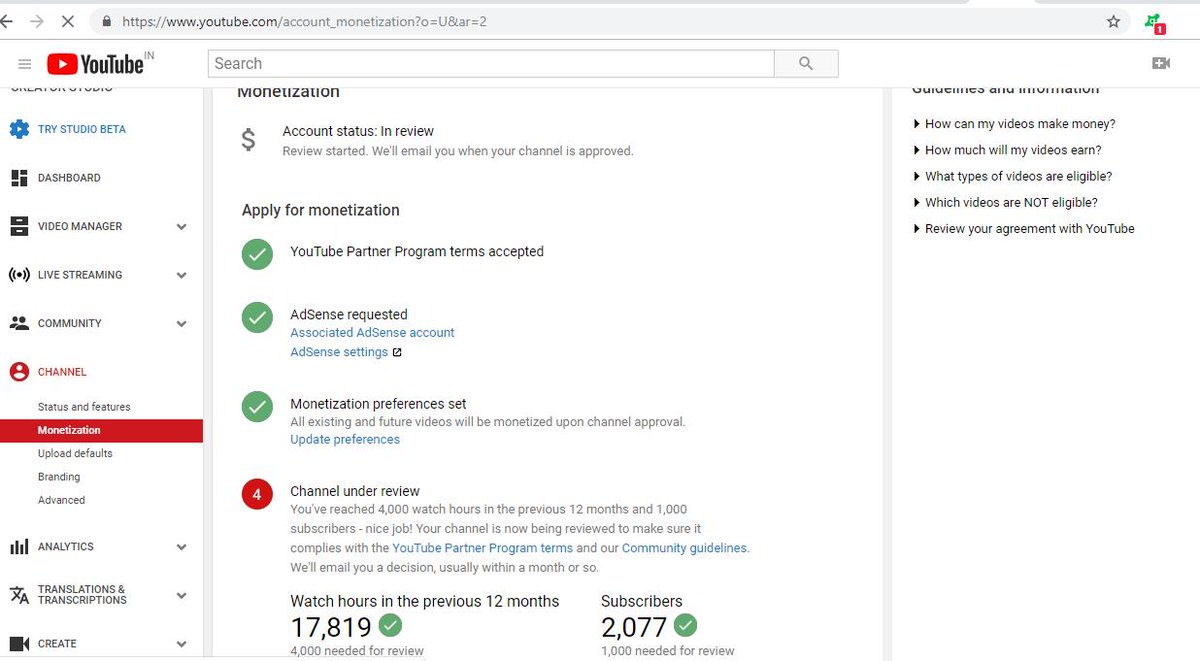Click 'Apply for monetization' heading
The image size is (1200, 661).
[x=320, y=210]
